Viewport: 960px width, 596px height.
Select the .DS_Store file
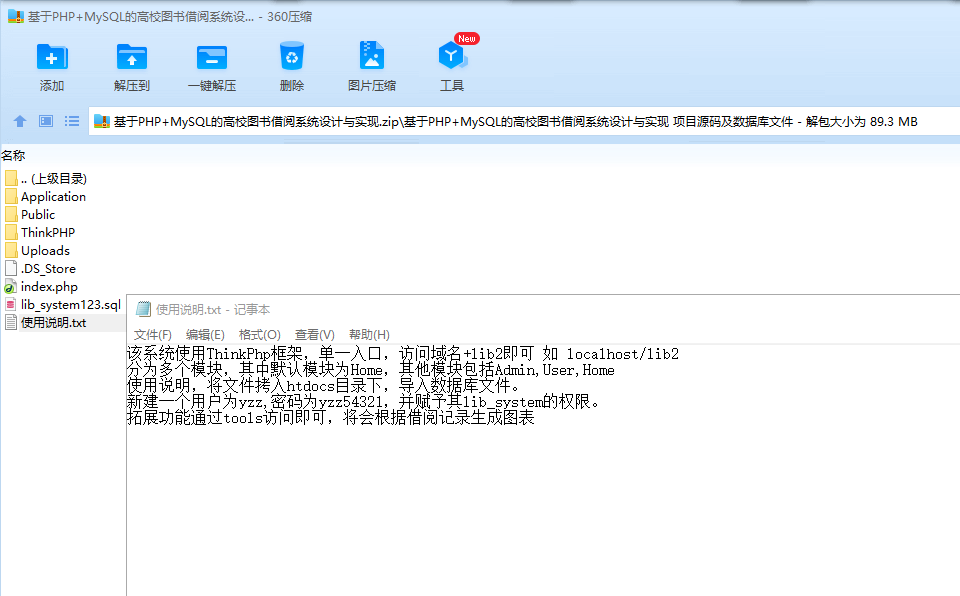pos(40,268)
